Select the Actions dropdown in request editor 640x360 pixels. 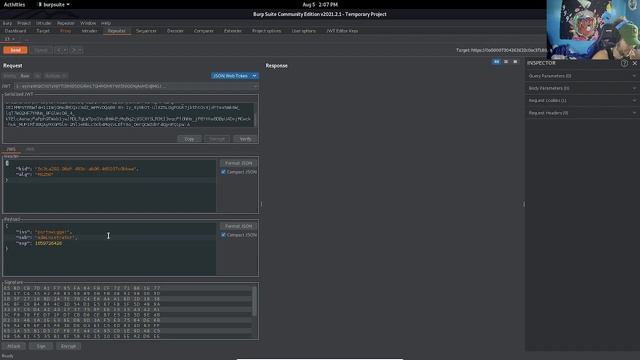click(x=56, y=76)
